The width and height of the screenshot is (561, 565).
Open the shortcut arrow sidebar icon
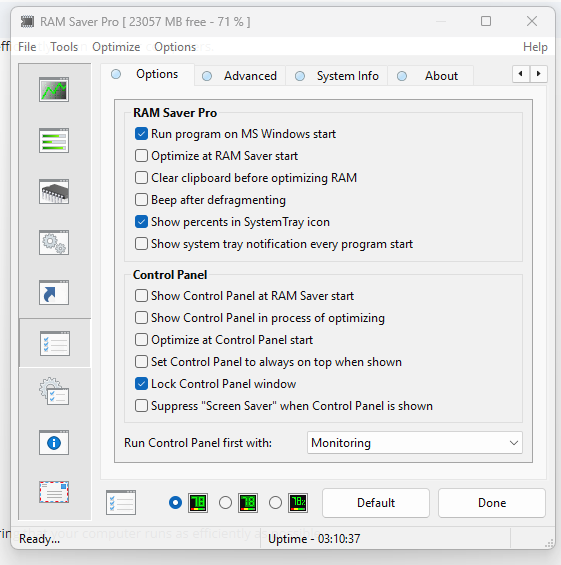pos(54,293)
